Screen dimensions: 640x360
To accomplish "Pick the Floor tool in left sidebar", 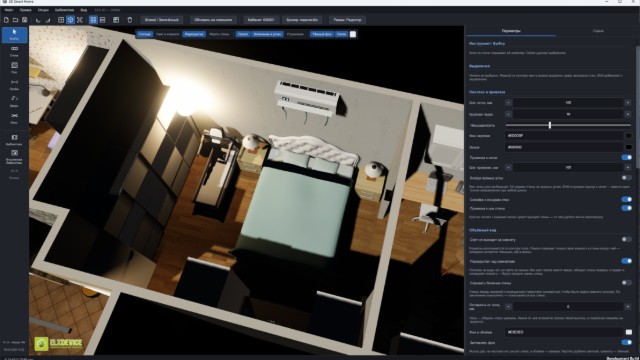I will pos(14,68).
